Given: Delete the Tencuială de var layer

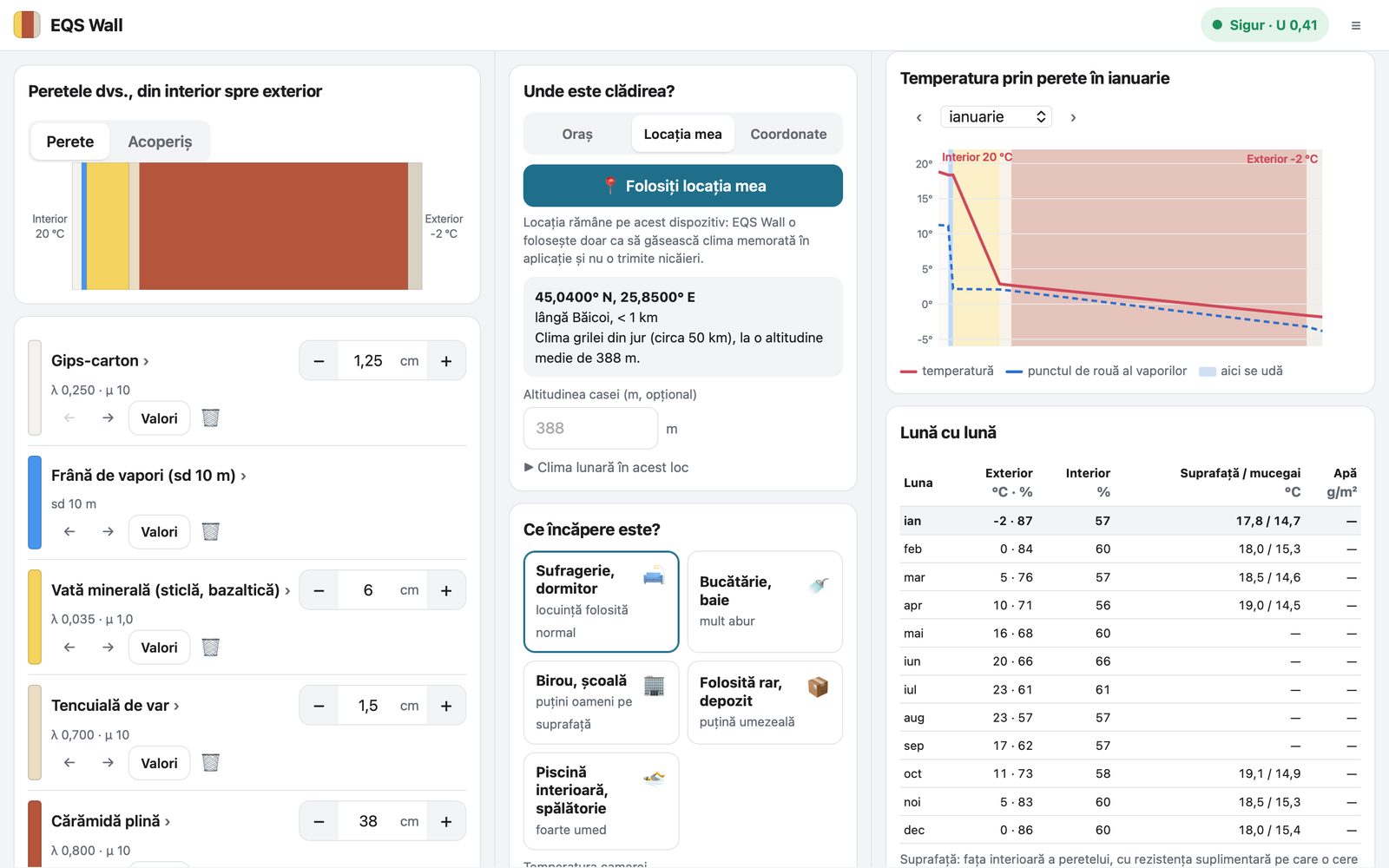Looking at the screenshot, I should coord(210,763).
